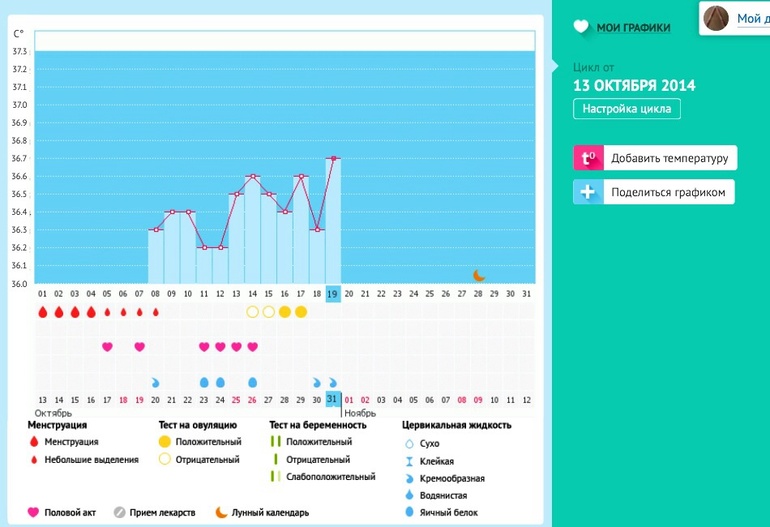
Task: Click the menstruation drop on day 01
Action: tap(43, 312)
